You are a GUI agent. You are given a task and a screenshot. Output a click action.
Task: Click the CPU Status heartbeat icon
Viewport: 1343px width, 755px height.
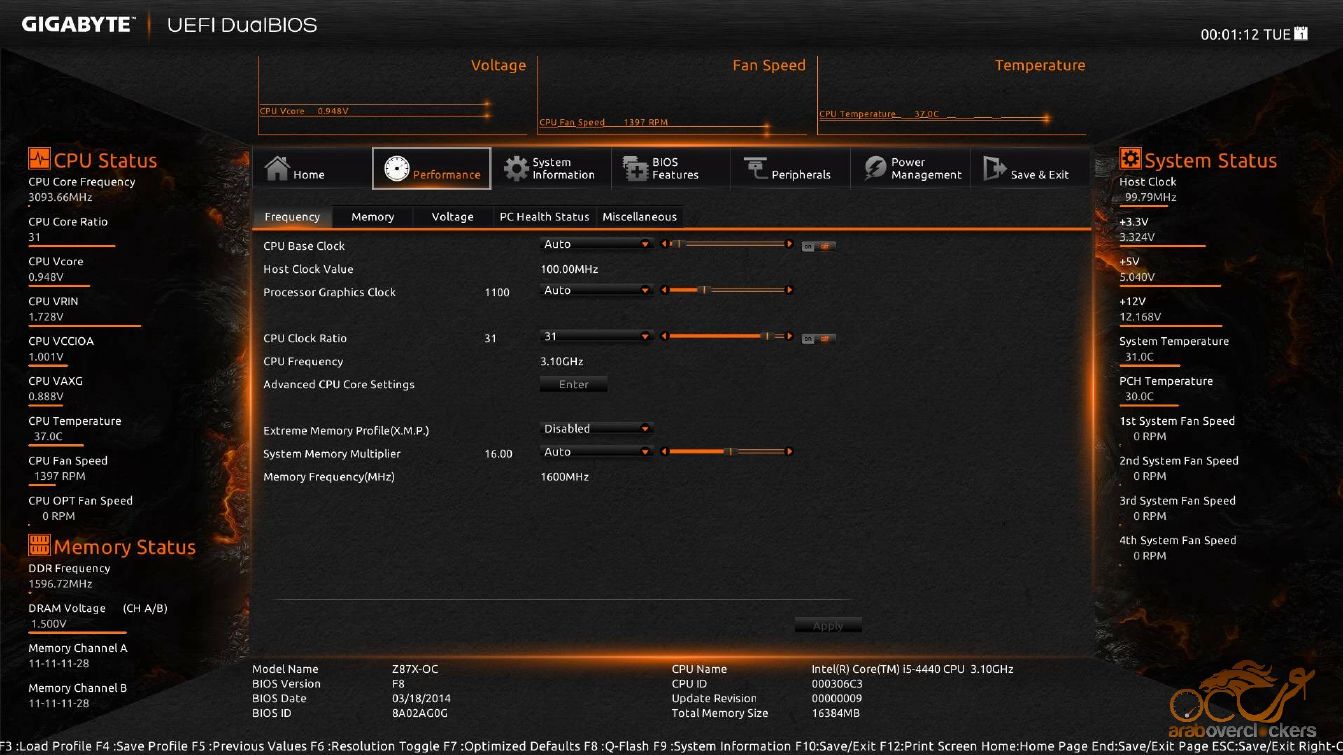[39, 158]
